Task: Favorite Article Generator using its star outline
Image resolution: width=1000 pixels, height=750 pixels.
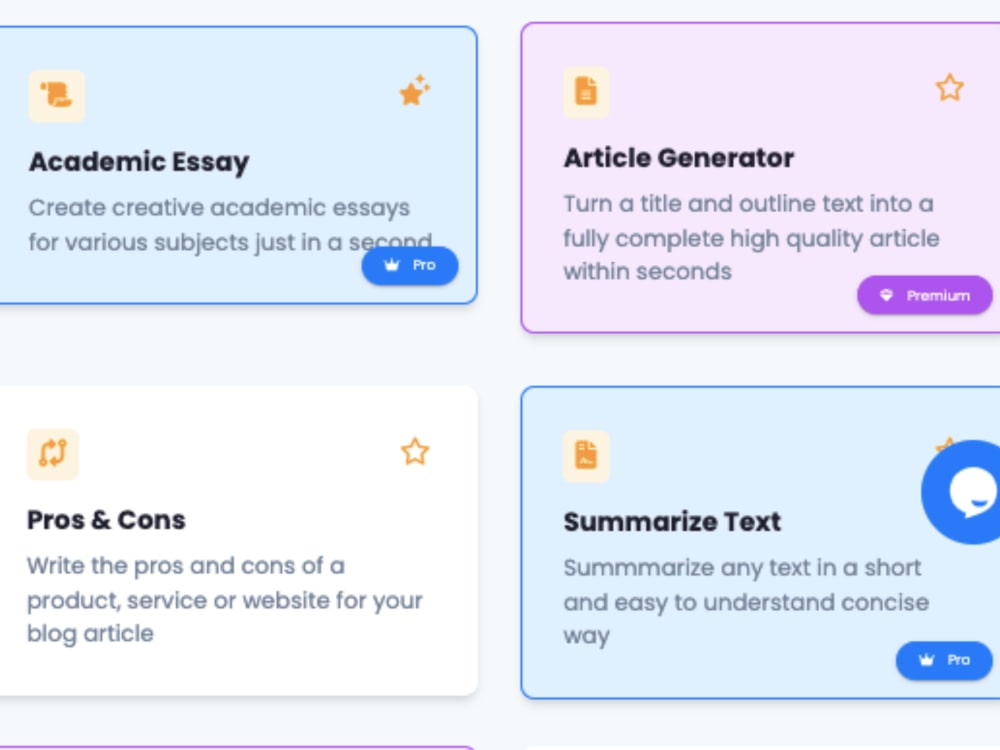Action: (948, 88)
